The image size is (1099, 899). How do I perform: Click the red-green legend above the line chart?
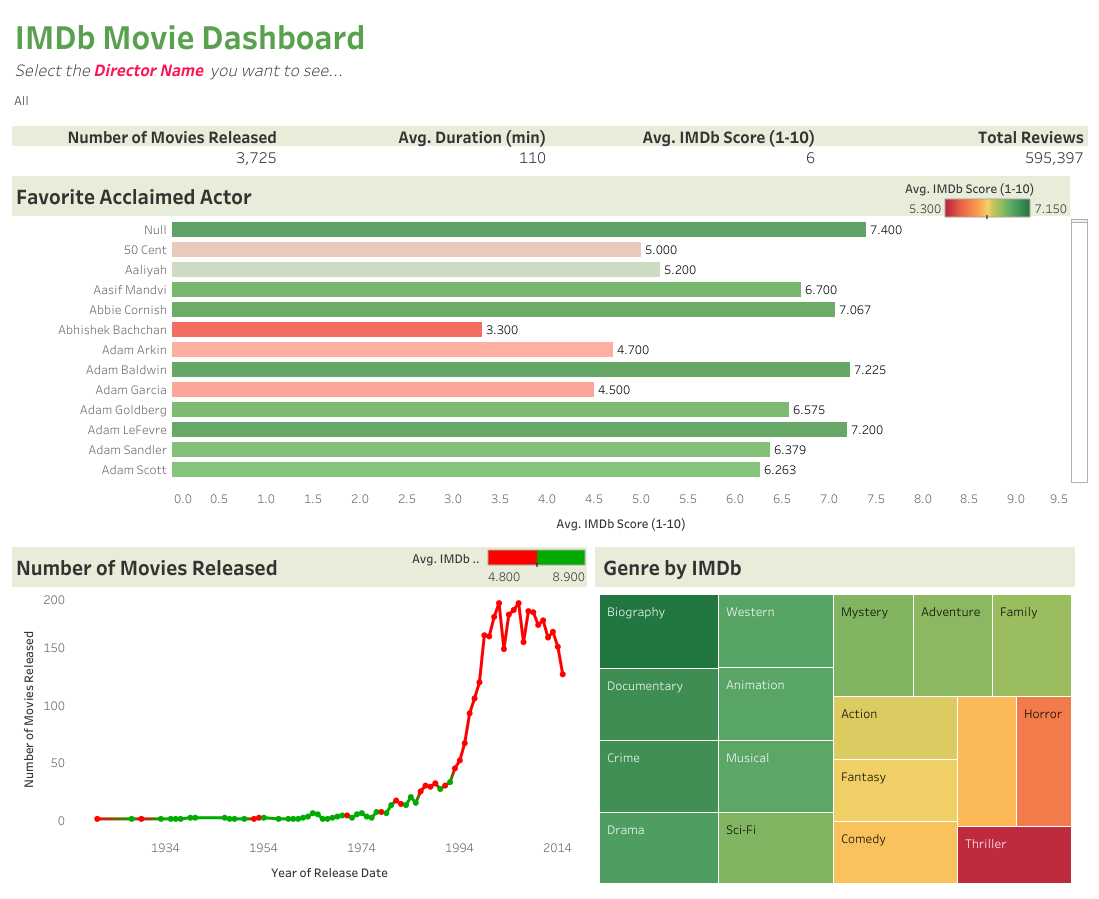pos(535,558)
